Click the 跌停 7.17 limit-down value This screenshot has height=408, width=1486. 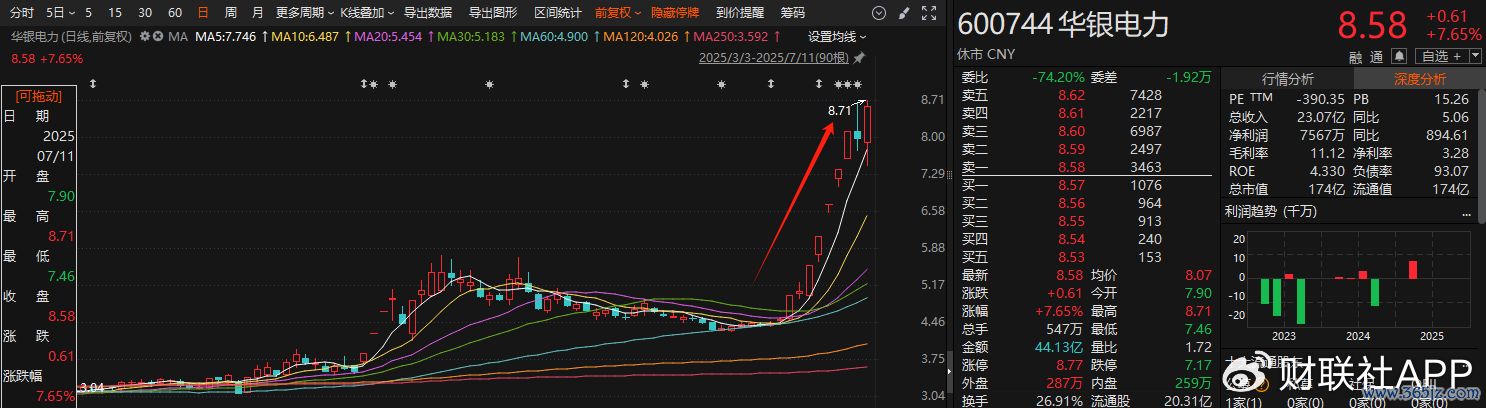click(1198, 364)
